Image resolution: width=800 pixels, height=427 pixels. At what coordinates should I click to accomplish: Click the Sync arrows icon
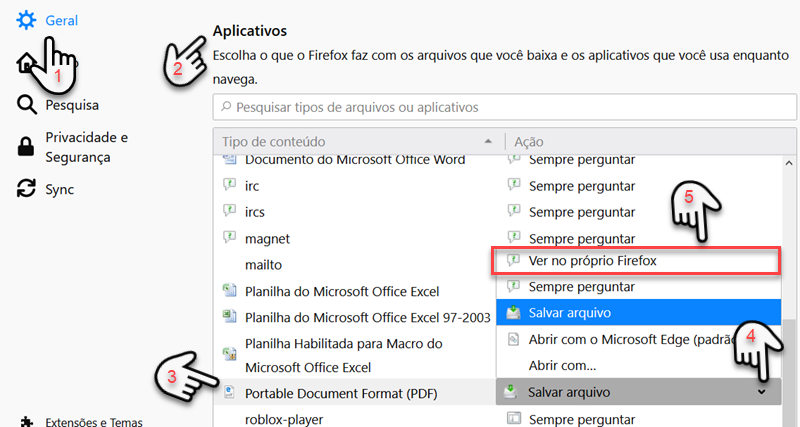[x=27, y=188]
